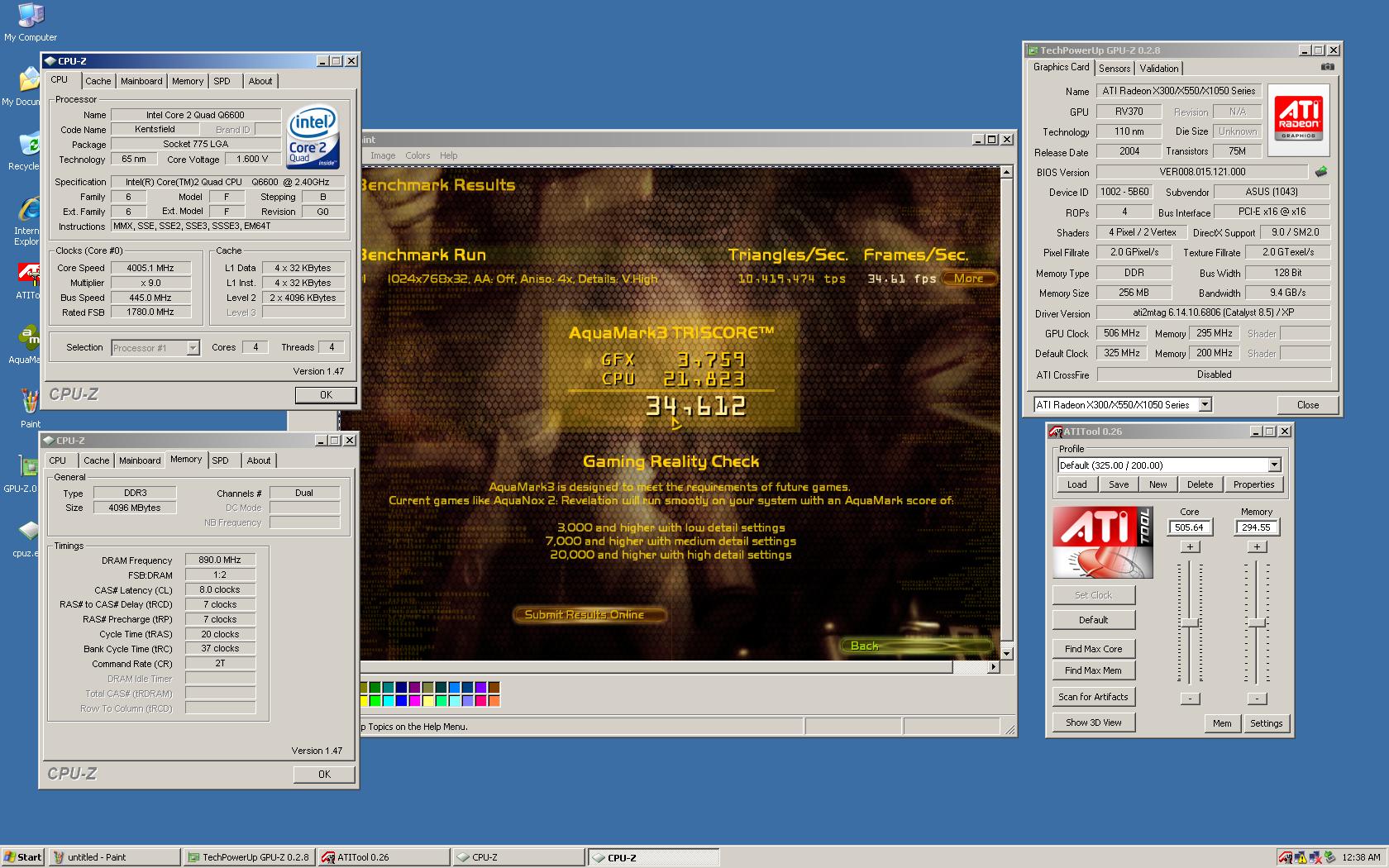This screenshot has width=1389, height=868.
Task: Click Scan for Artifacts button
Action: tap(1093, 697)
